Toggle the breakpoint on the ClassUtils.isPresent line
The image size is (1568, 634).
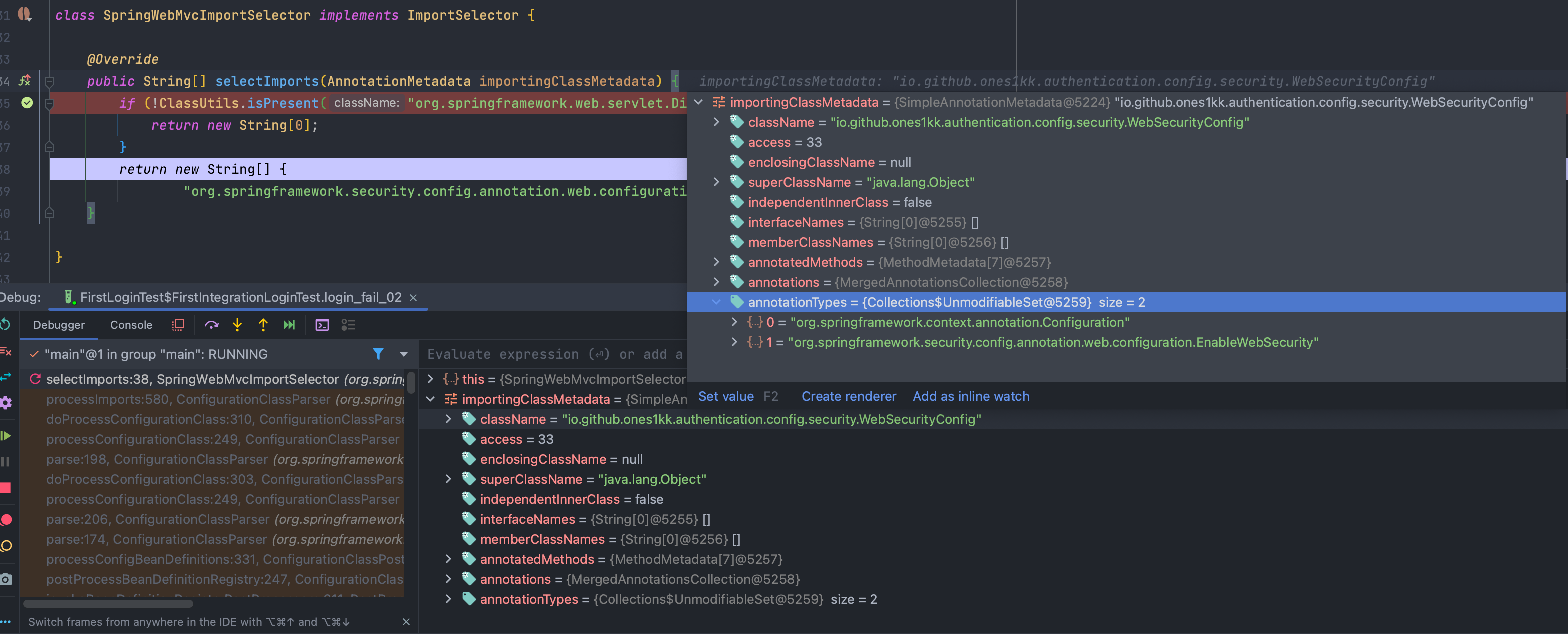tap(27, 103)
